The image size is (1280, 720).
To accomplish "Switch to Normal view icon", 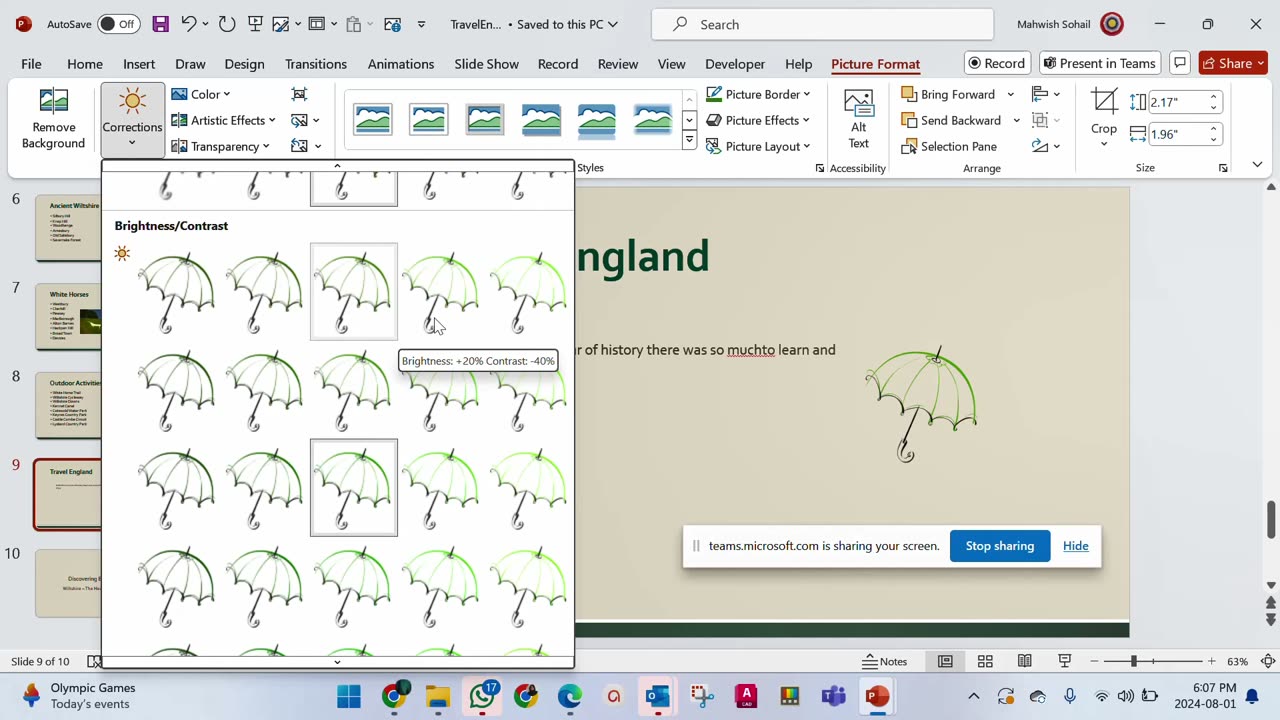I will 945,661.
